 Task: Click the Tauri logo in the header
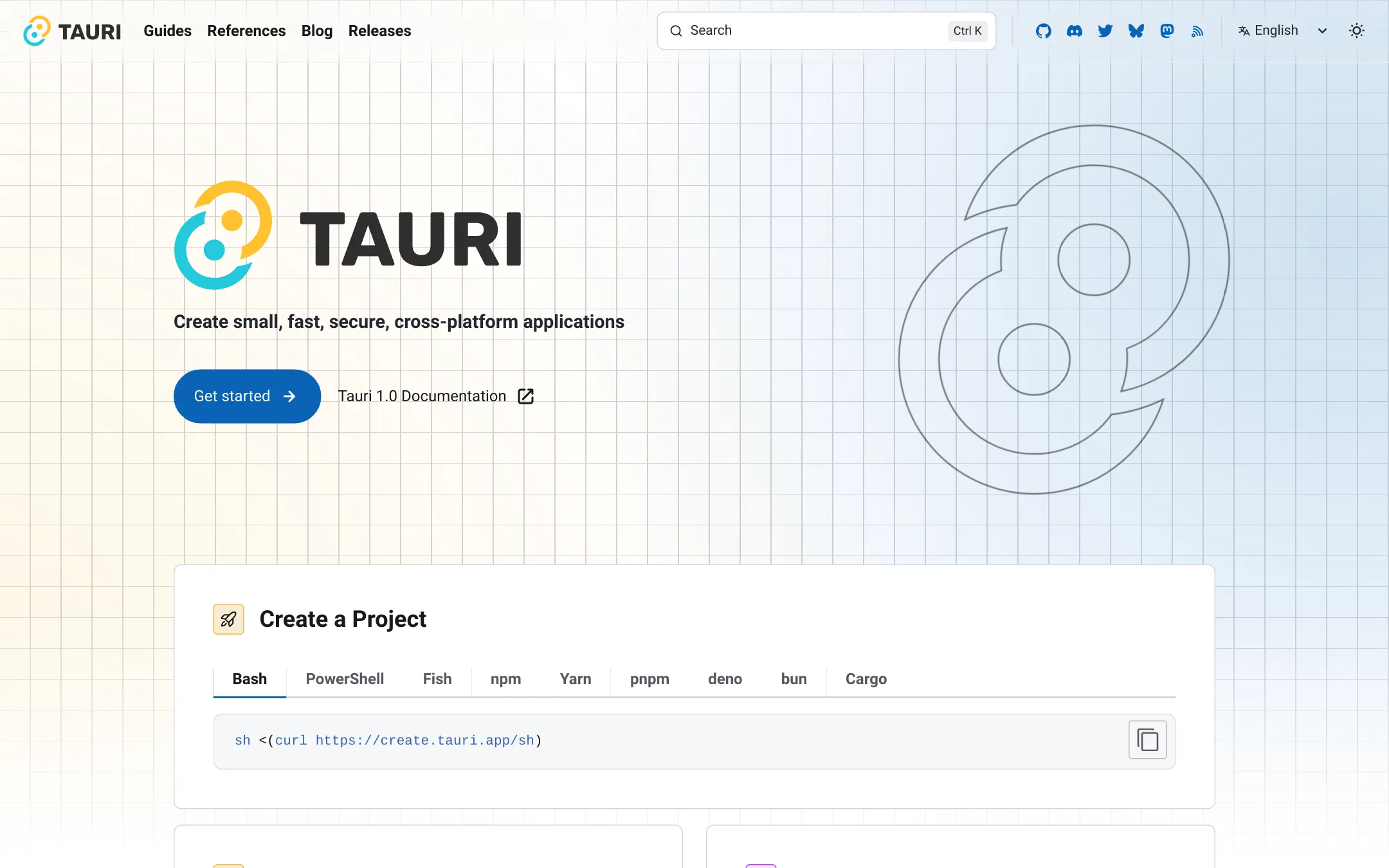click(72, 31)
